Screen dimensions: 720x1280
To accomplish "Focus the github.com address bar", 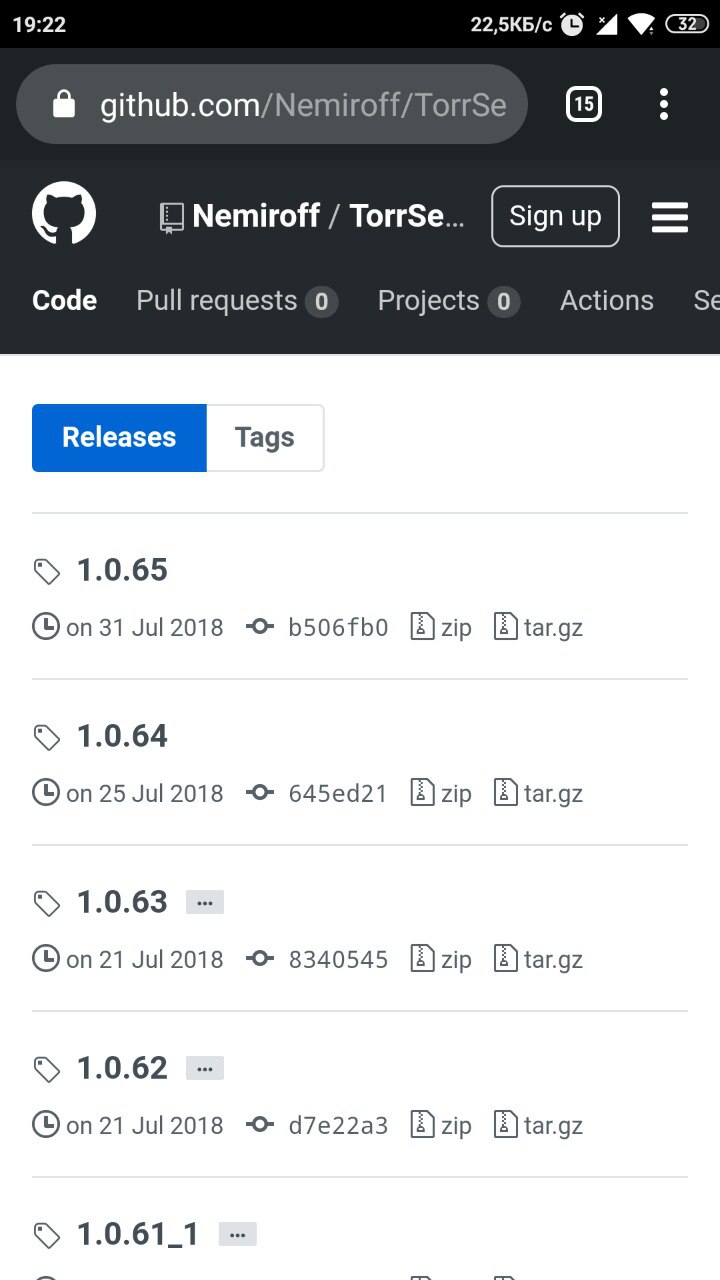I will [x=272, y=104].
